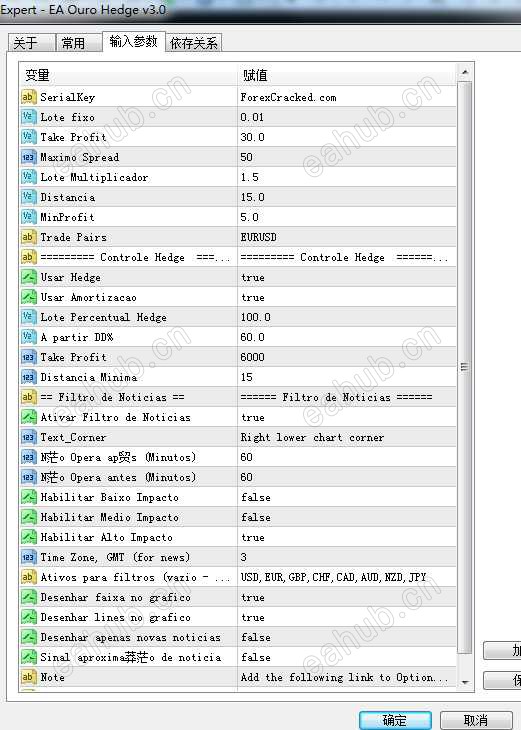
Task: Click the Desenhar faixa no grafico icon
Action: coord(28,597)
